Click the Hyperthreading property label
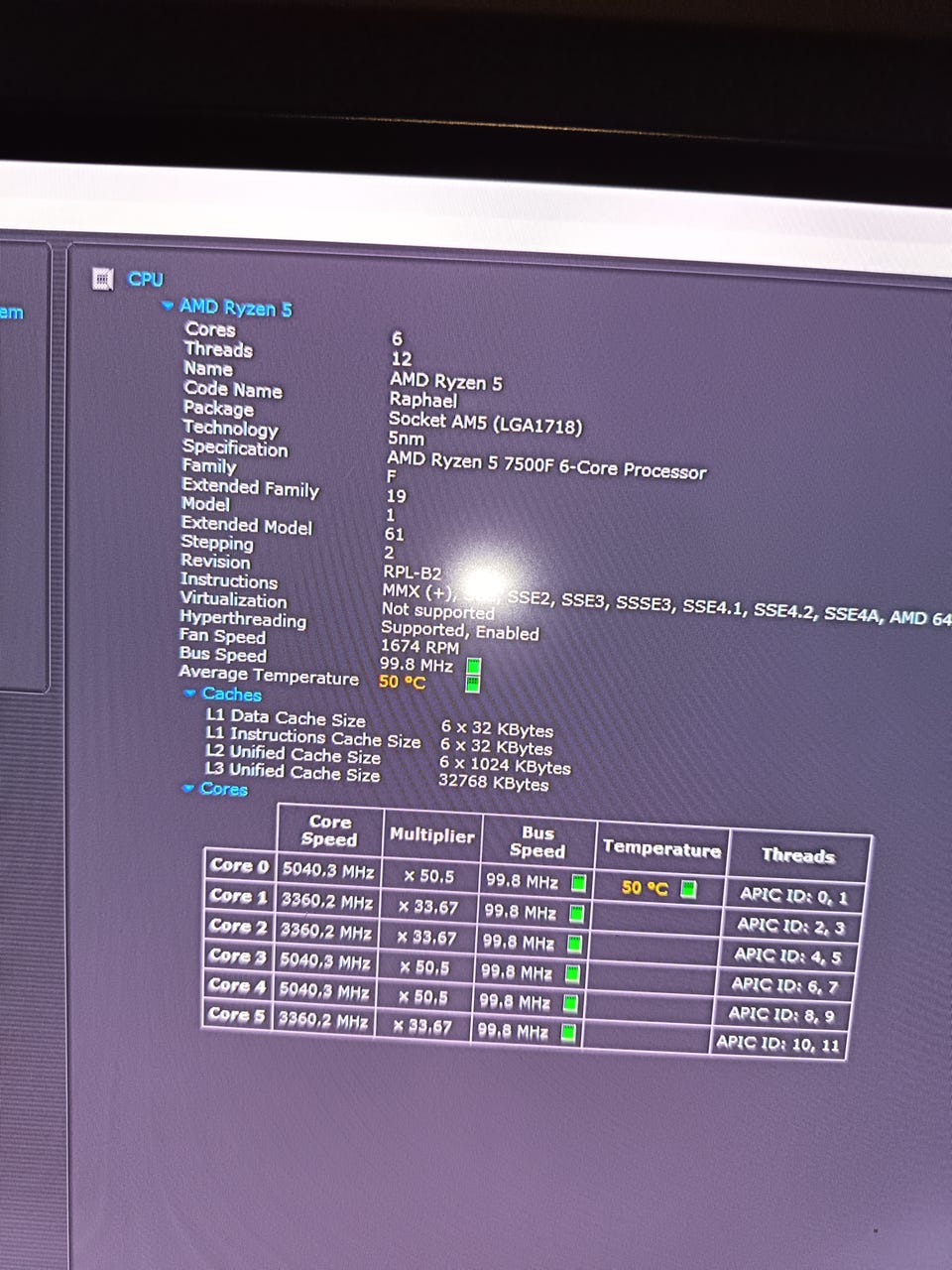 pyautogui.click(x=243, y=618)
